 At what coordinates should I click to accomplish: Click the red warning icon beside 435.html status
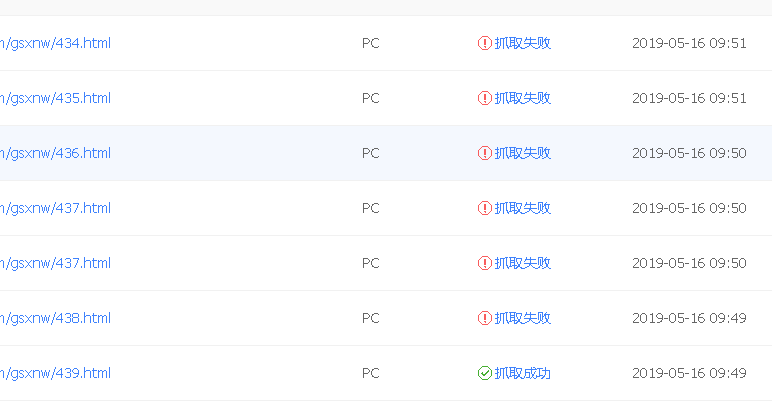484,98
